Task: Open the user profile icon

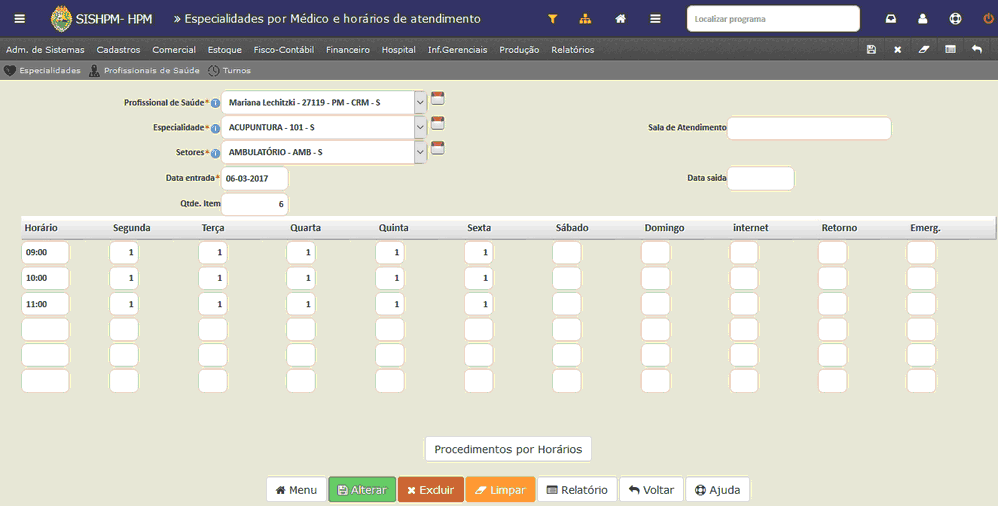Action: coord(922,19)
